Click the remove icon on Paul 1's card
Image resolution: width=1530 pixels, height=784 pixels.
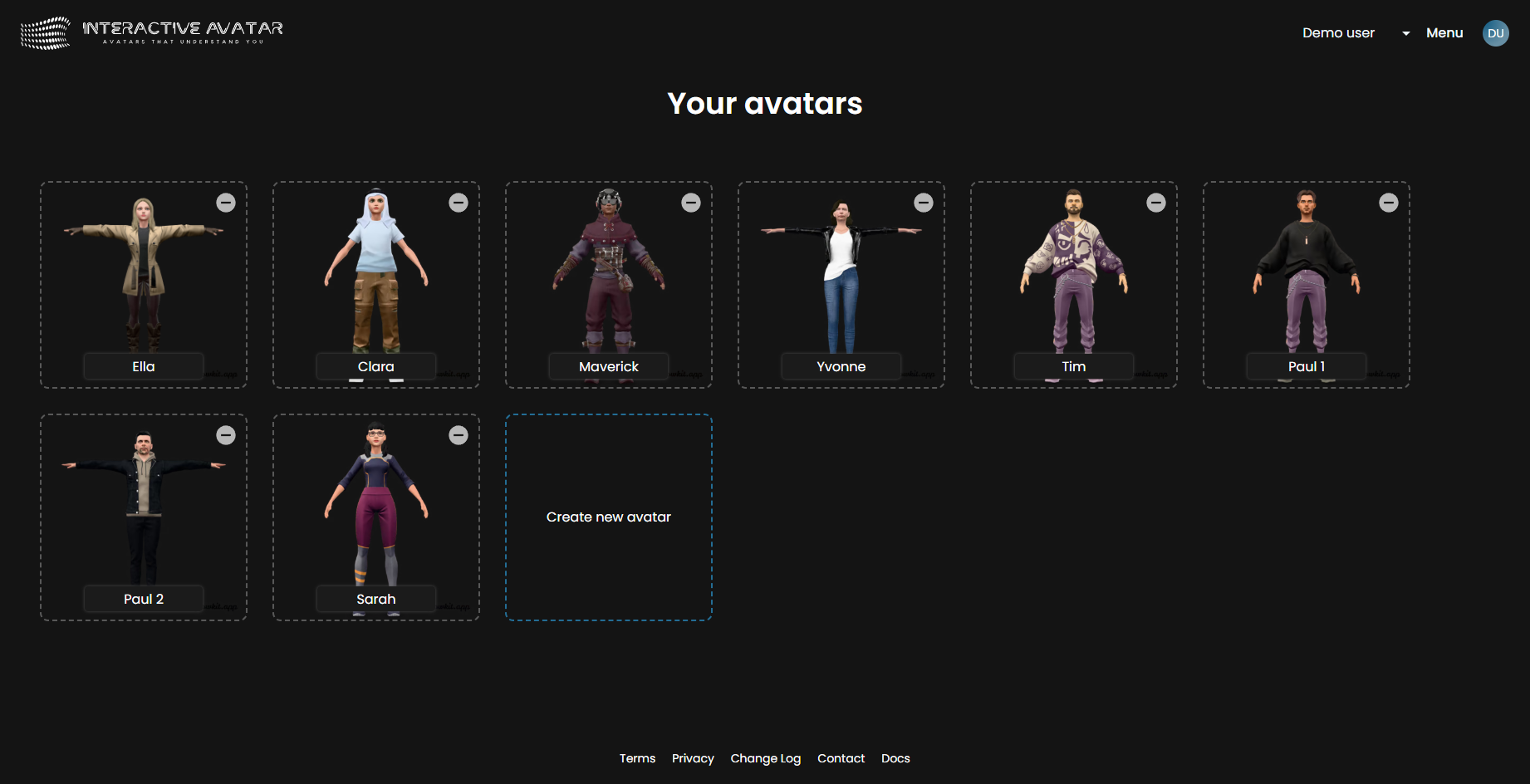coord(1389,202)
